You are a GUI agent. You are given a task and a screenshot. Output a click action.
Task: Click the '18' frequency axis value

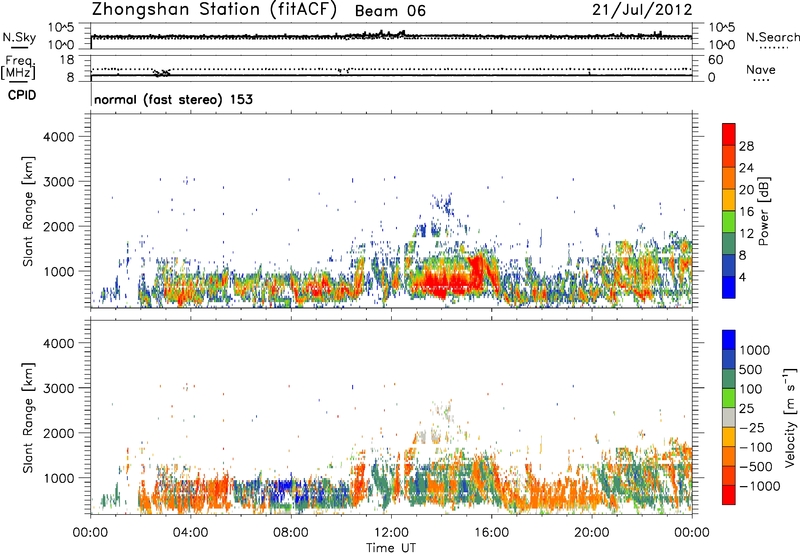click(x=67, y=60)
